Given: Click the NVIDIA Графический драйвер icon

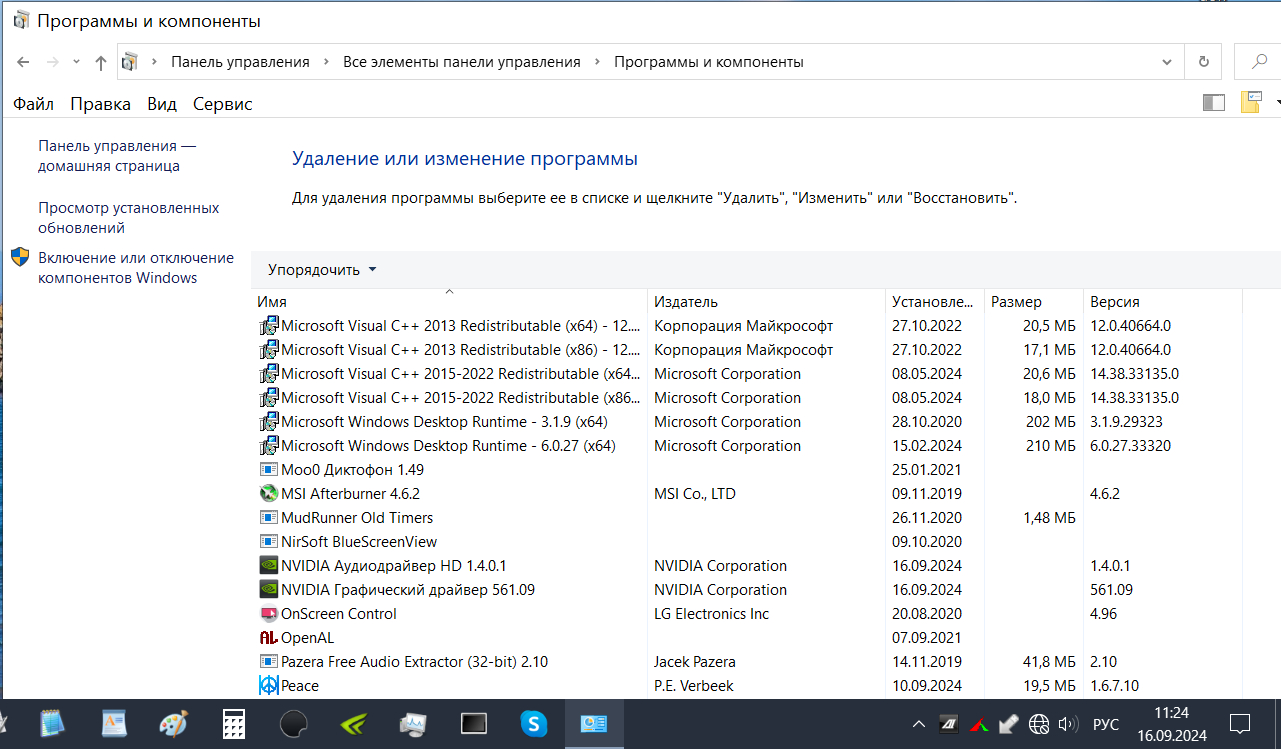Looking at the screenshot, I should [268, 590].
